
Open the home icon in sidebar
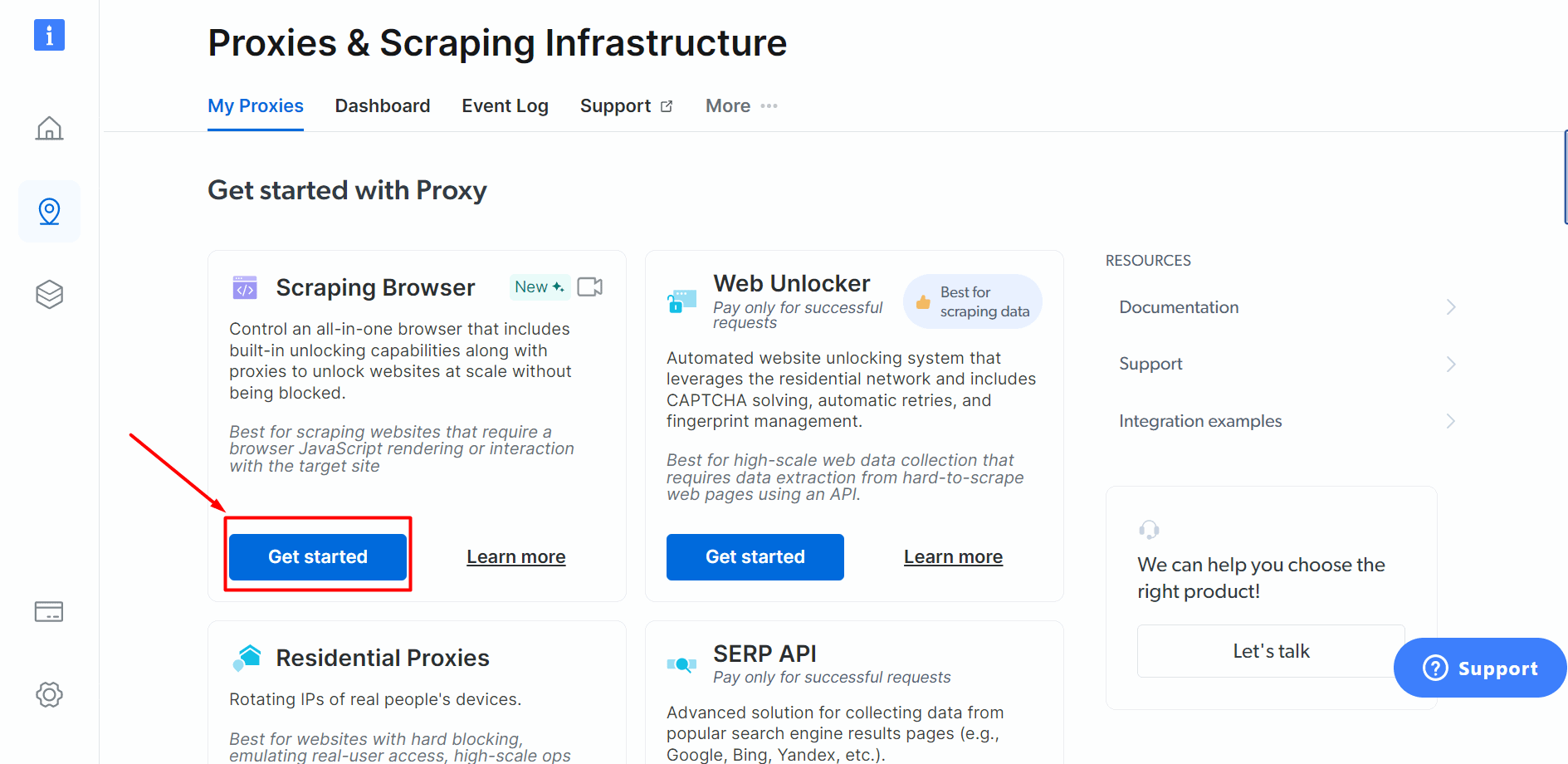(49, 128)
